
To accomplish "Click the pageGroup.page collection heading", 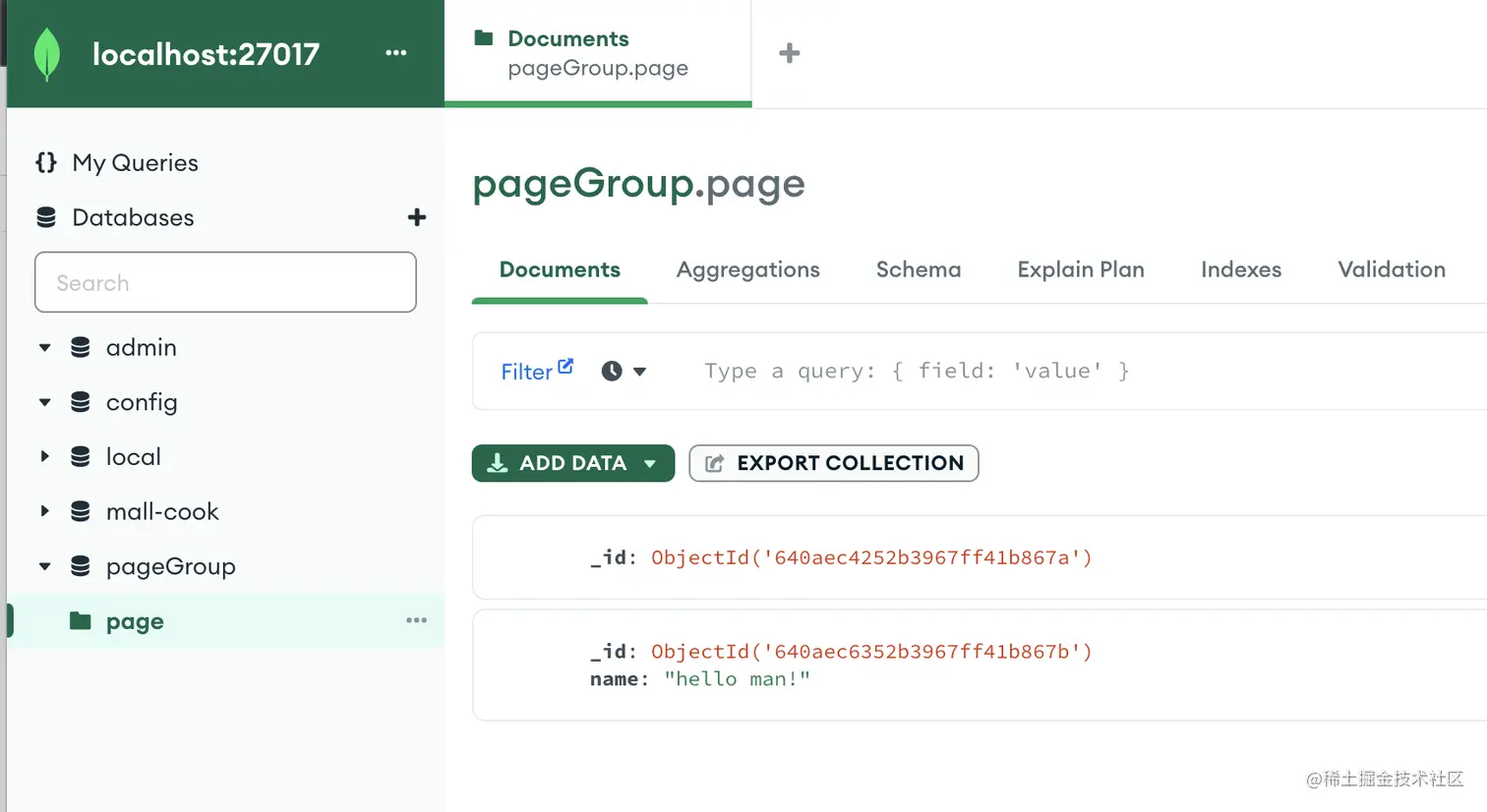I will coord(638,184).
